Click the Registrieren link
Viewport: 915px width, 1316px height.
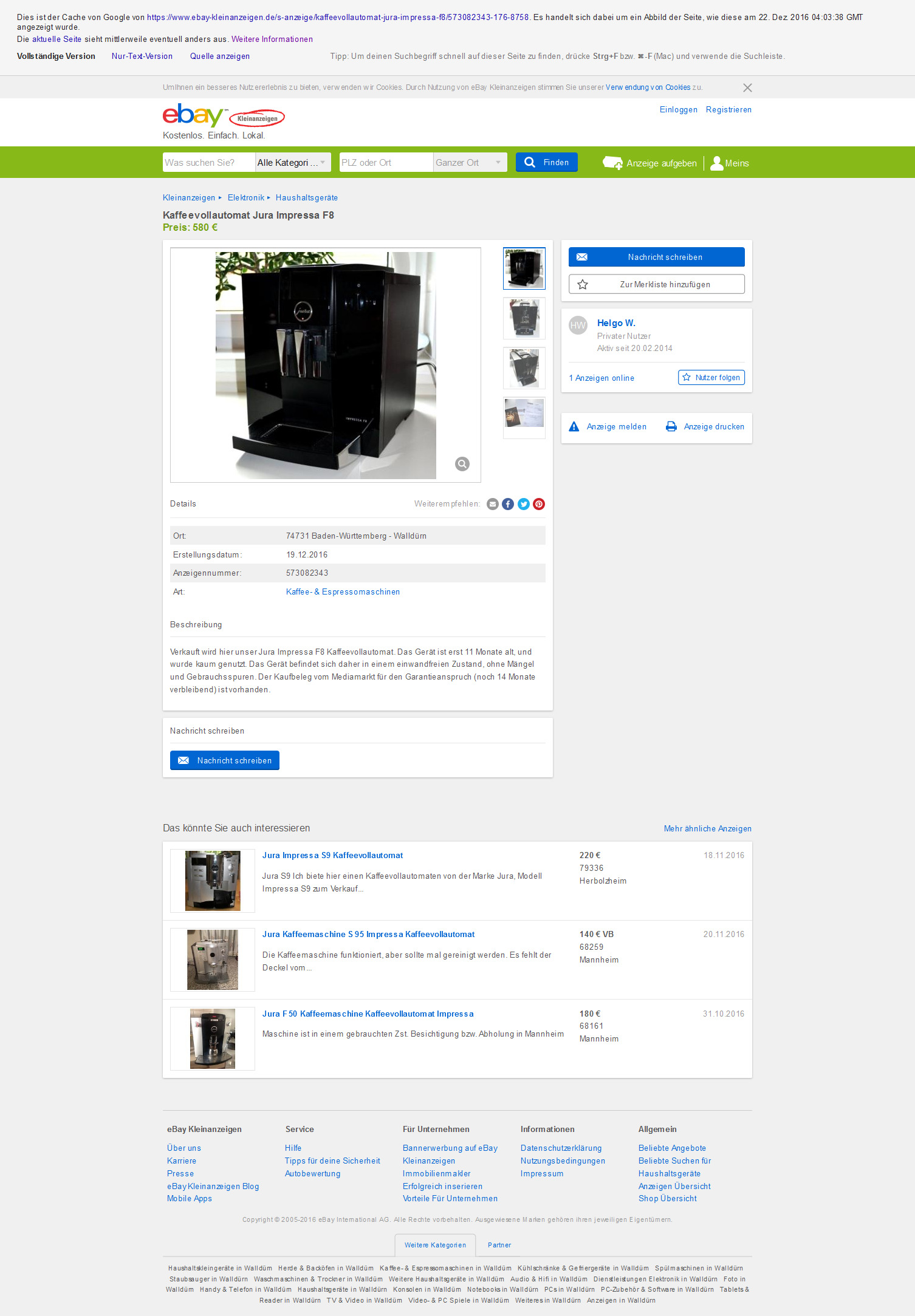728,110
